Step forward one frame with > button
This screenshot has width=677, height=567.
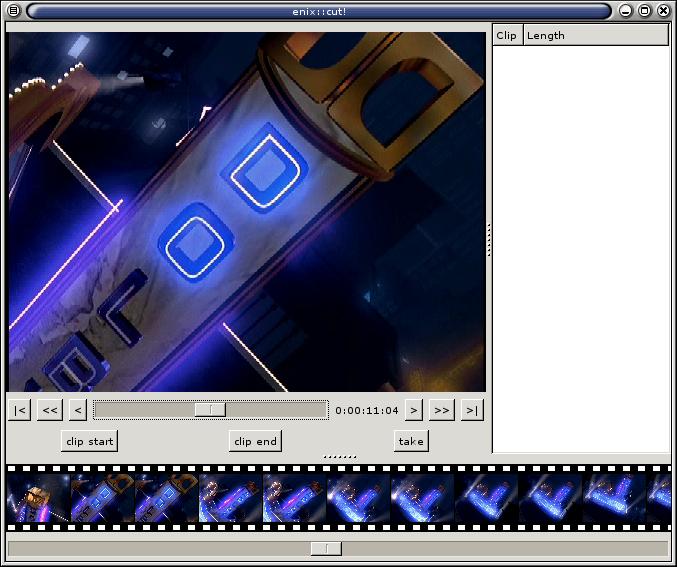[414, 410]
